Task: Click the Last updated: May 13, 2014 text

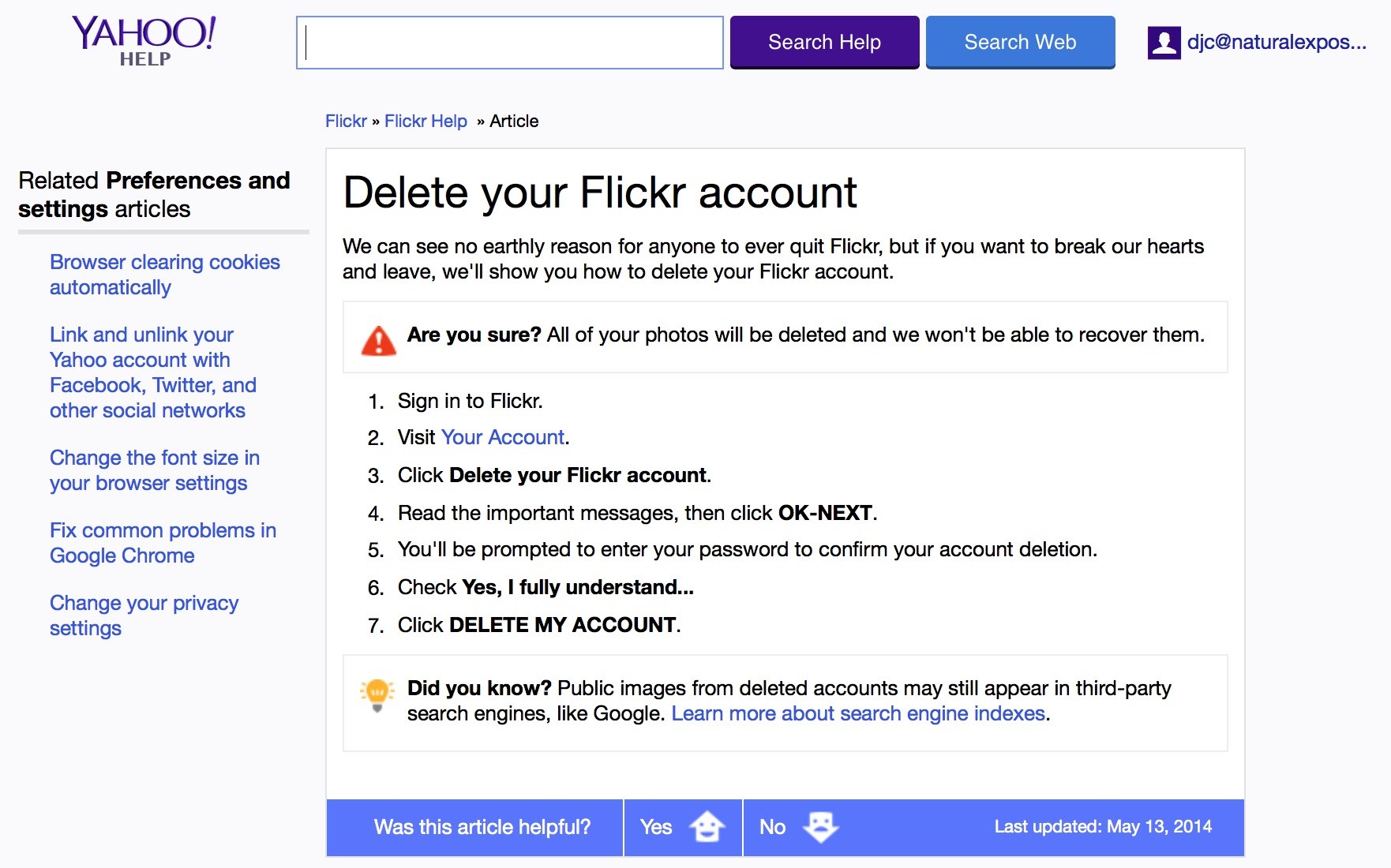Action: (1103, 827)
